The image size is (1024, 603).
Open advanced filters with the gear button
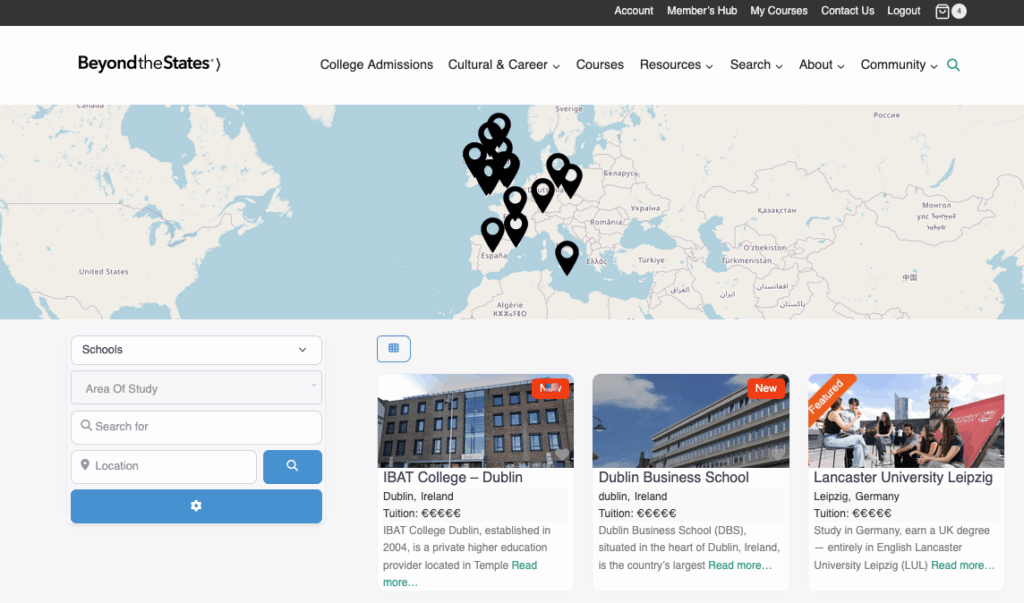point(196,506)
